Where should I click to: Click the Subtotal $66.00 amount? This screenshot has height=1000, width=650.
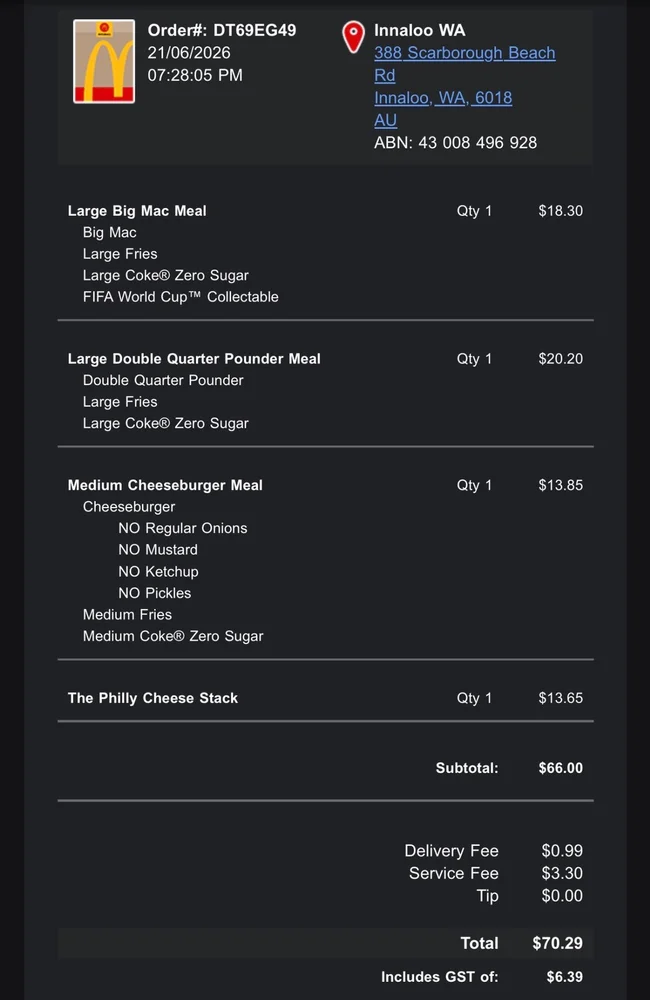click(561, 768)
